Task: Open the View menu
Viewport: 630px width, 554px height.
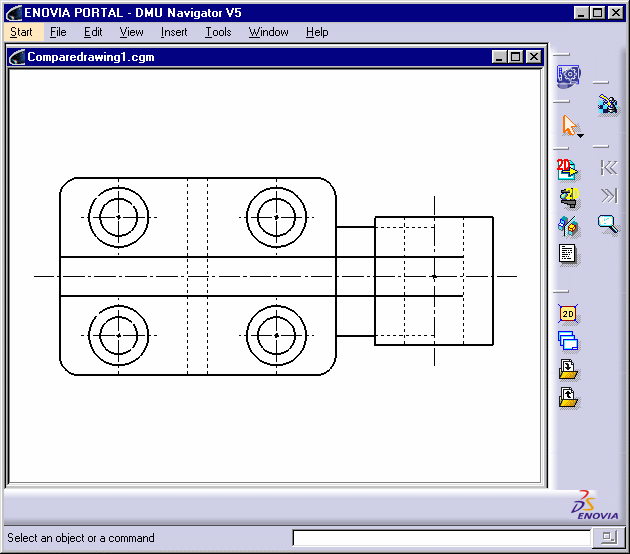Action: click(x=131, y=32)
